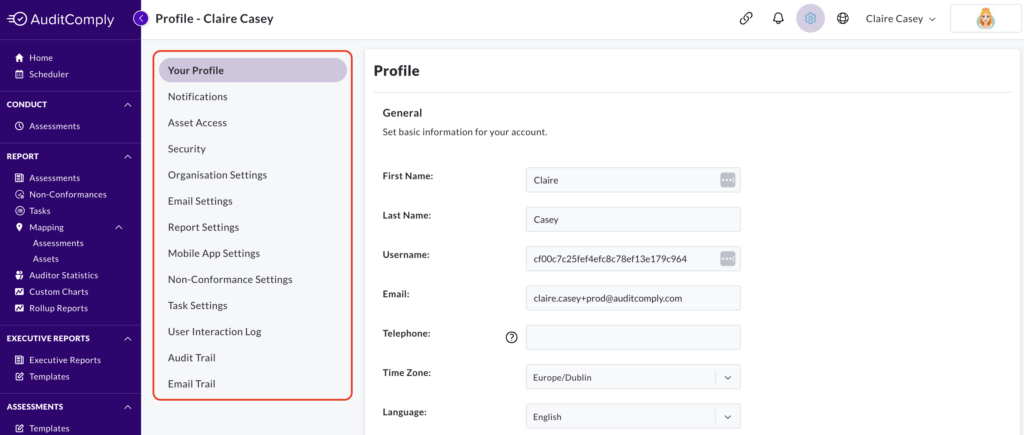Open the notifications bell icon
This screenshot has width=1024, height=435.
(x=778, y=19)
